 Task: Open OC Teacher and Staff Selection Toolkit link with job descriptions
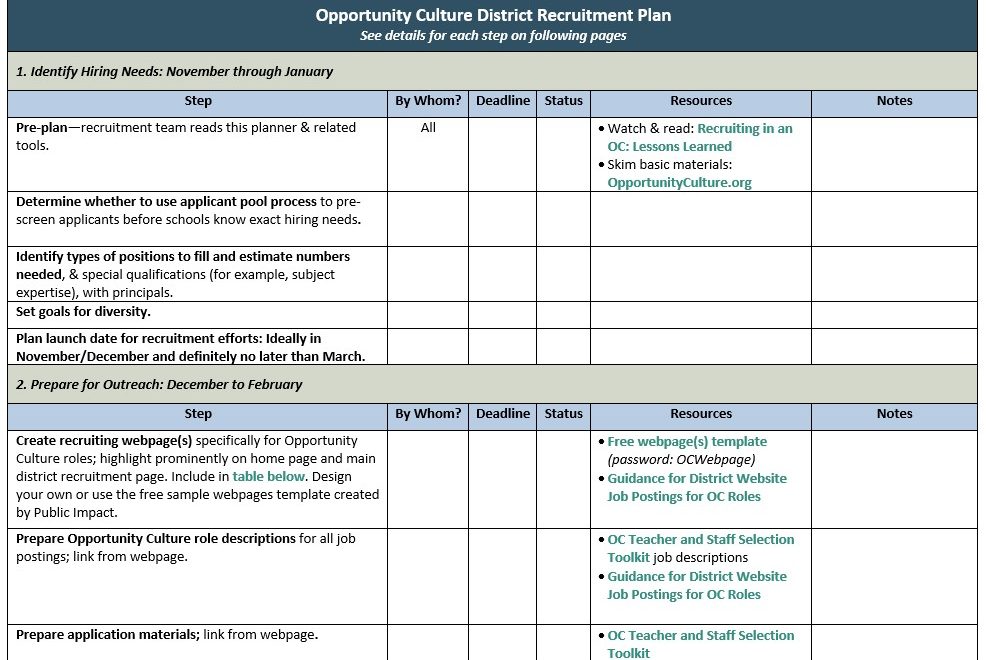tap(701, 548)
